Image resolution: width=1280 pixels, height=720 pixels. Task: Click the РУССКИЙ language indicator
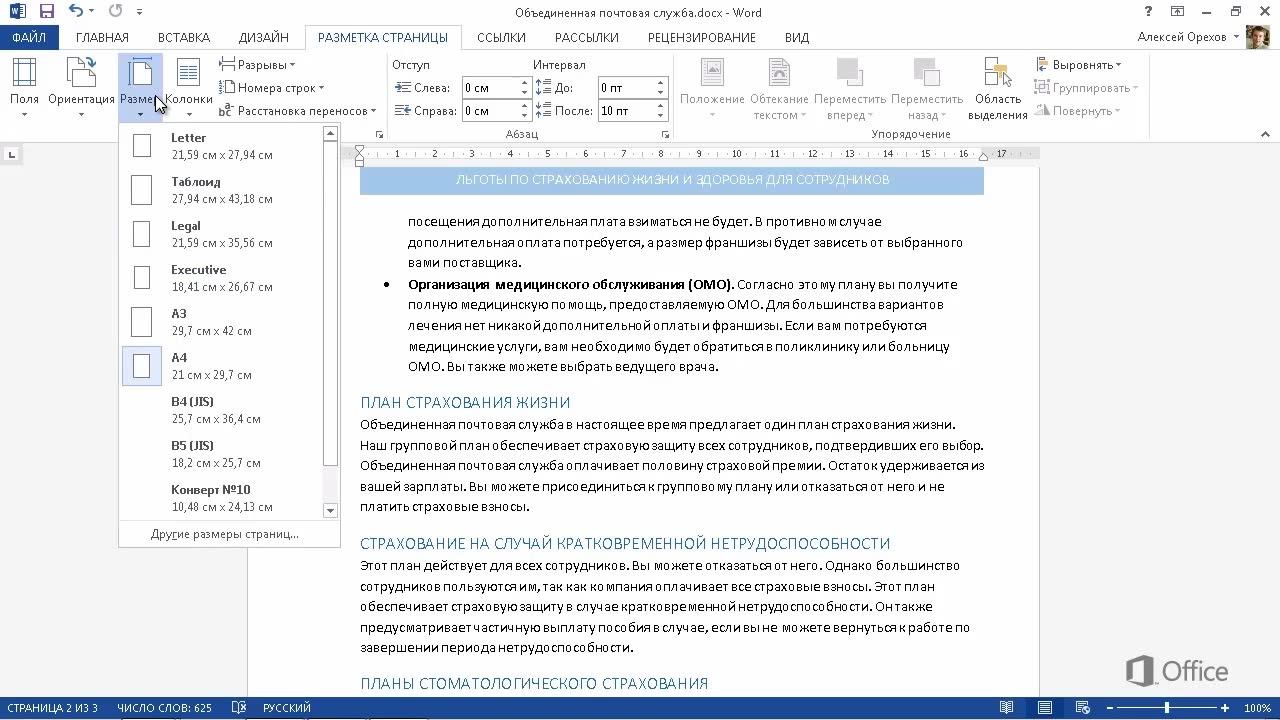pos(287,708)
